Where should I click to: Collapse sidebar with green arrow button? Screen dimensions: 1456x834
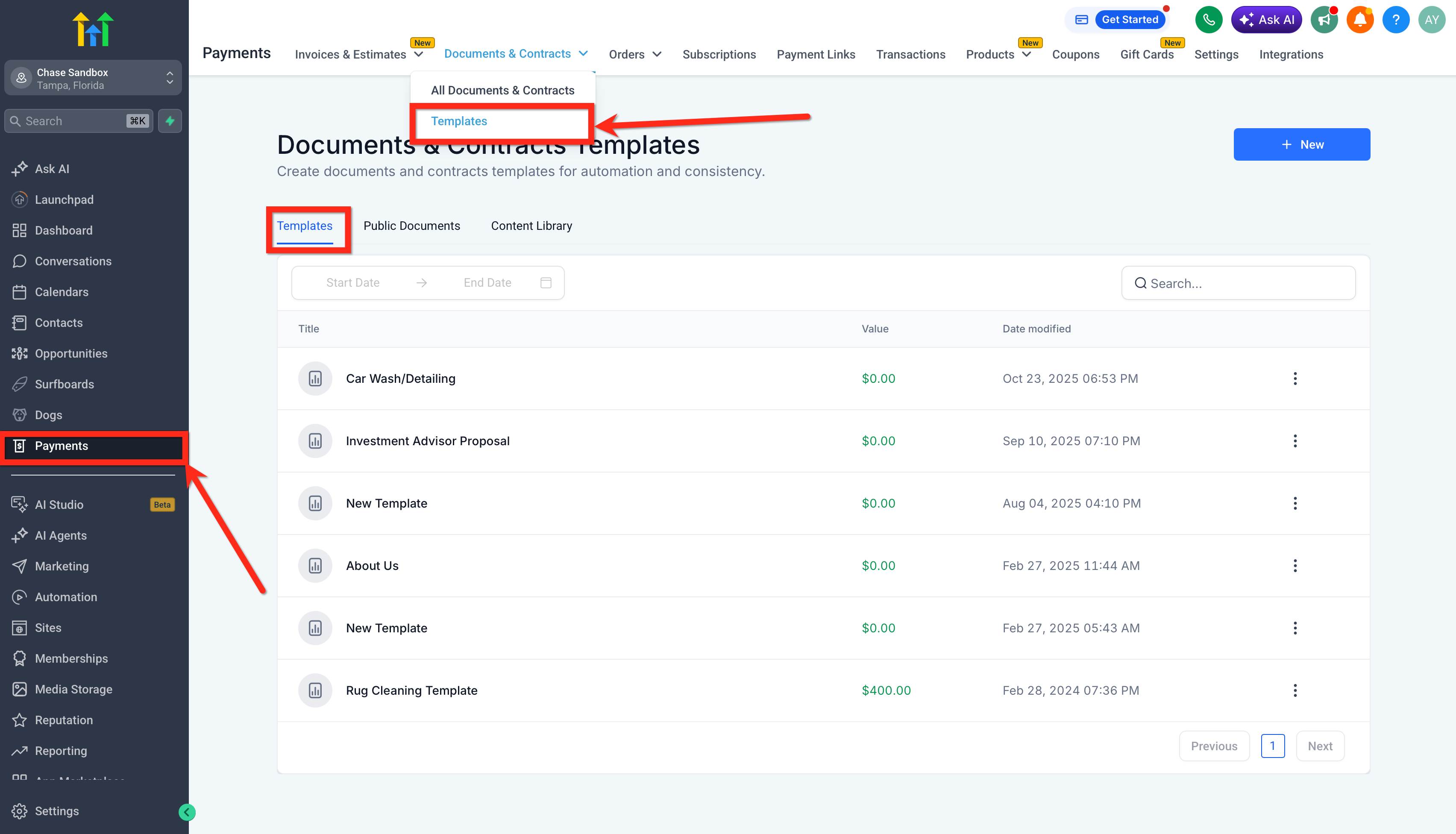(x=187, y=812)
